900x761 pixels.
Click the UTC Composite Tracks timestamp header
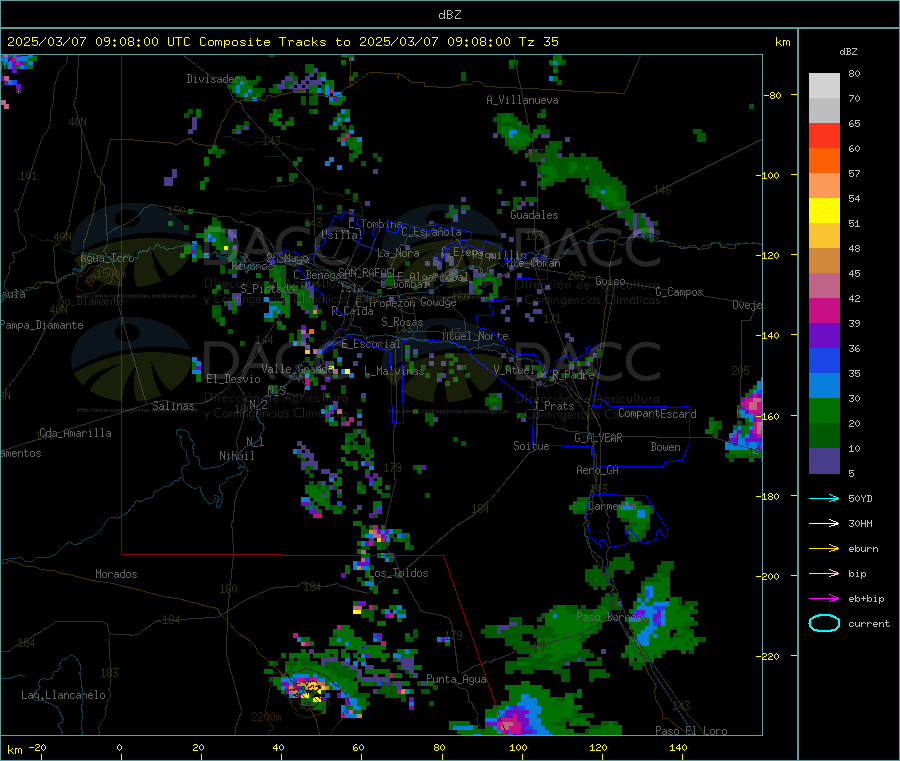click(x=282, y=42)
